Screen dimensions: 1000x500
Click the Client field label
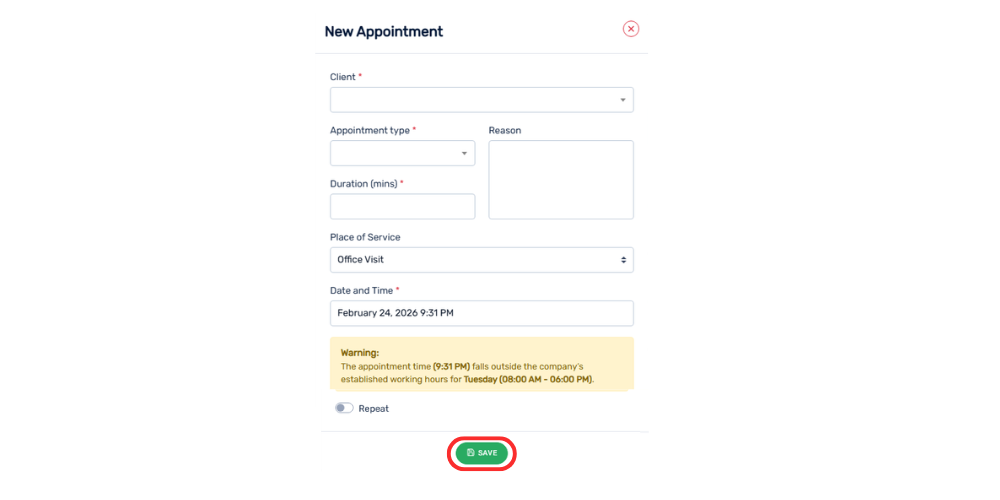(343, 77)
